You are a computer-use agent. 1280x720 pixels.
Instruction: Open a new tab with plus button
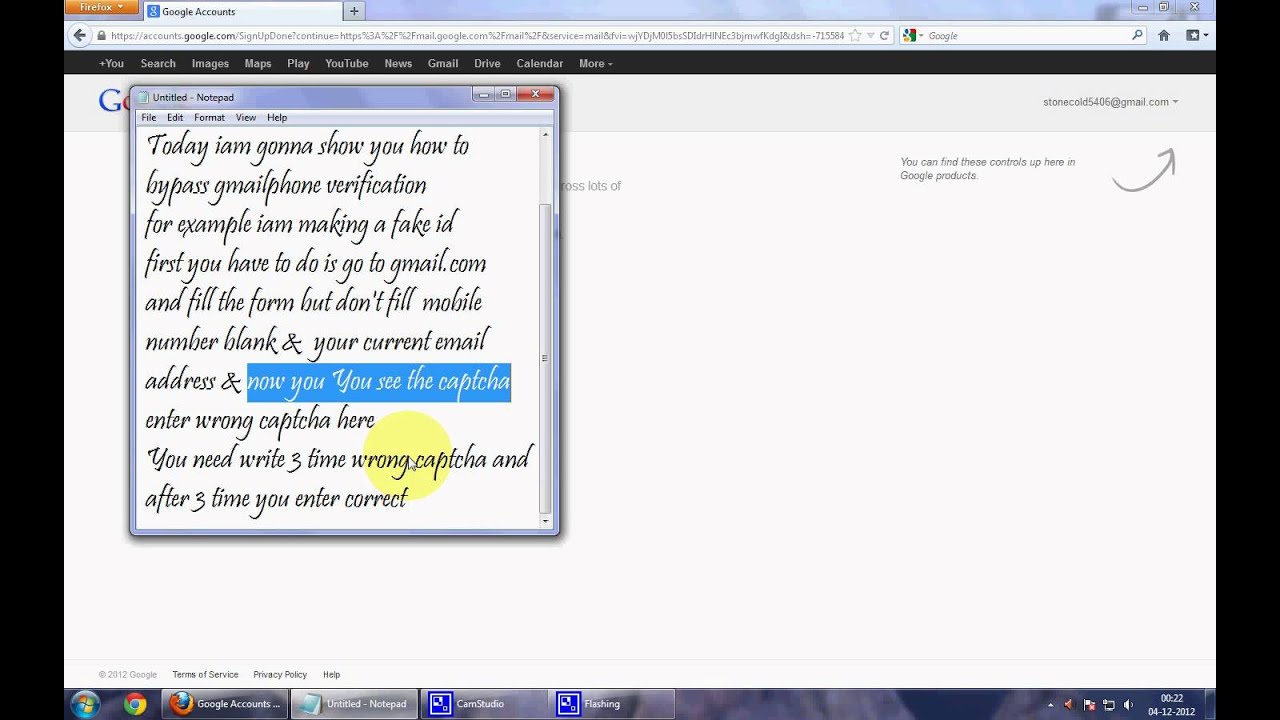click(354, 11)
